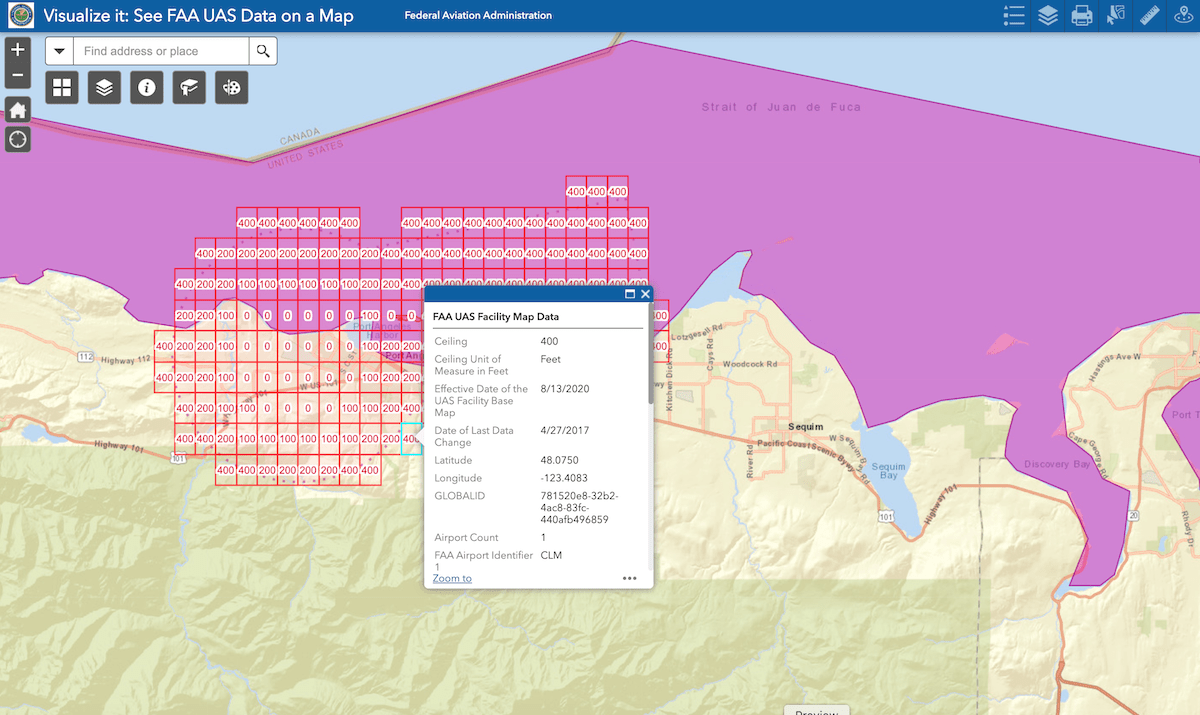Viewport: 1200px width, 715px height.
Task: Dock the FAA UAS Facility Map Data popup
Action: 629,294
